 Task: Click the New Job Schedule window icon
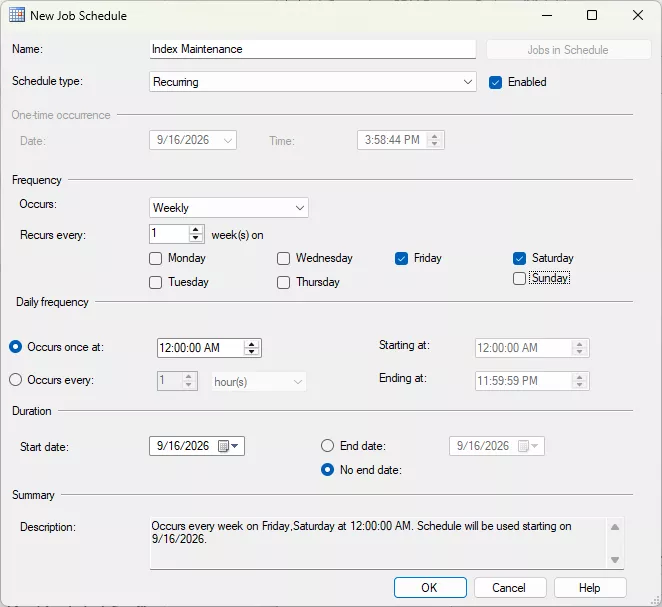click(x=17, y=15)
